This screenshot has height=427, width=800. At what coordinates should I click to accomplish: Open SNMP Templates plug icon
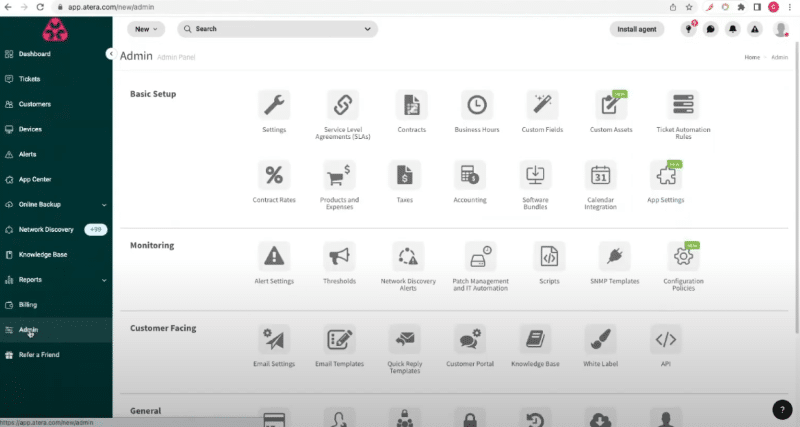click(x=615, y=256)
